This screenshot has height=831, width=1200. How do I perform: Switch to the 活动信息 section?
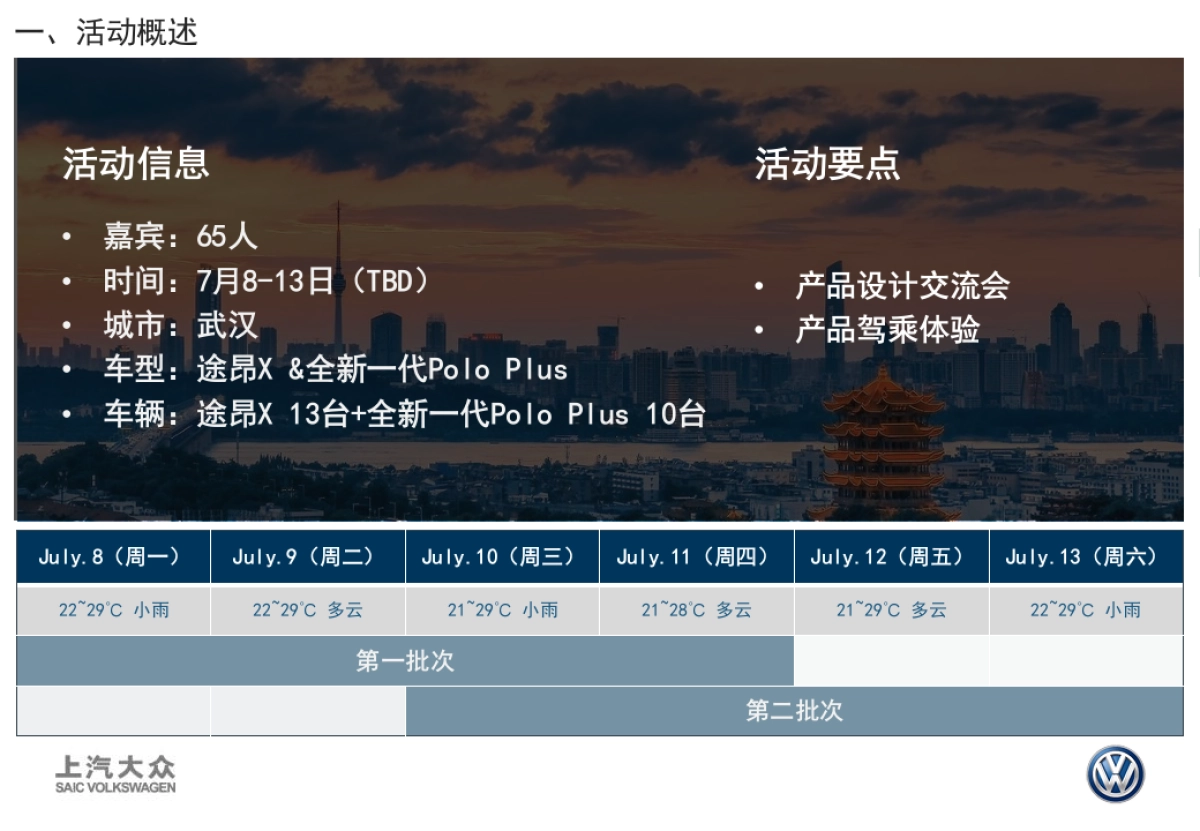pyautogui.click(x=135, y=166)
